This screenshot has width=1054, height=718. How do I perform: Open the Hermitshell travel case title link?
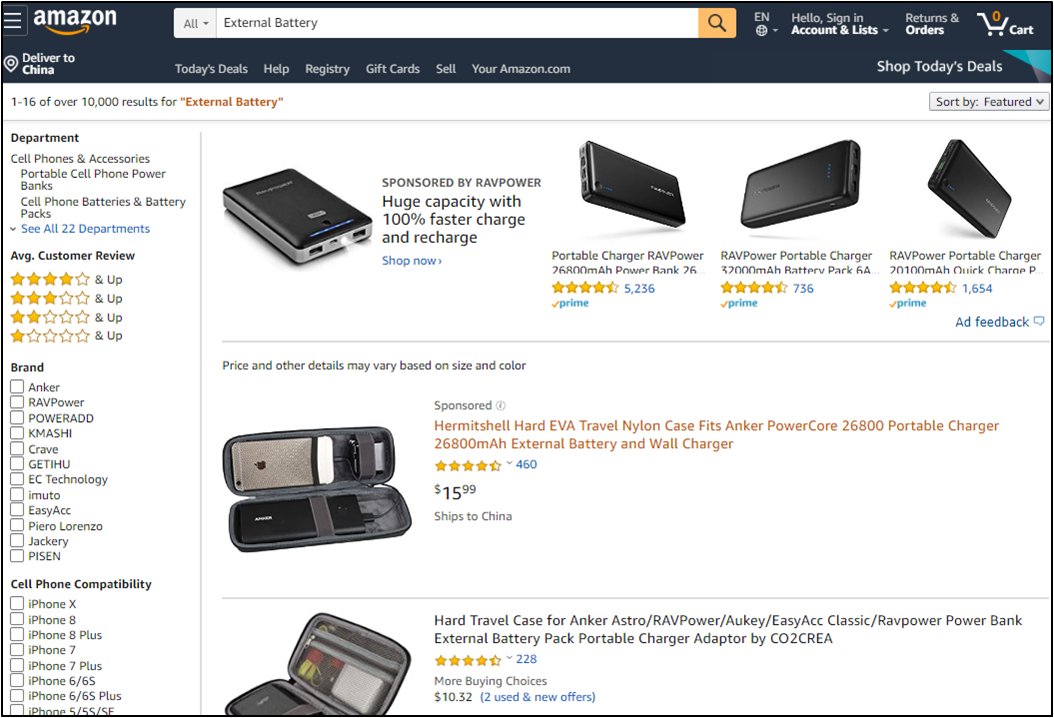715,434
